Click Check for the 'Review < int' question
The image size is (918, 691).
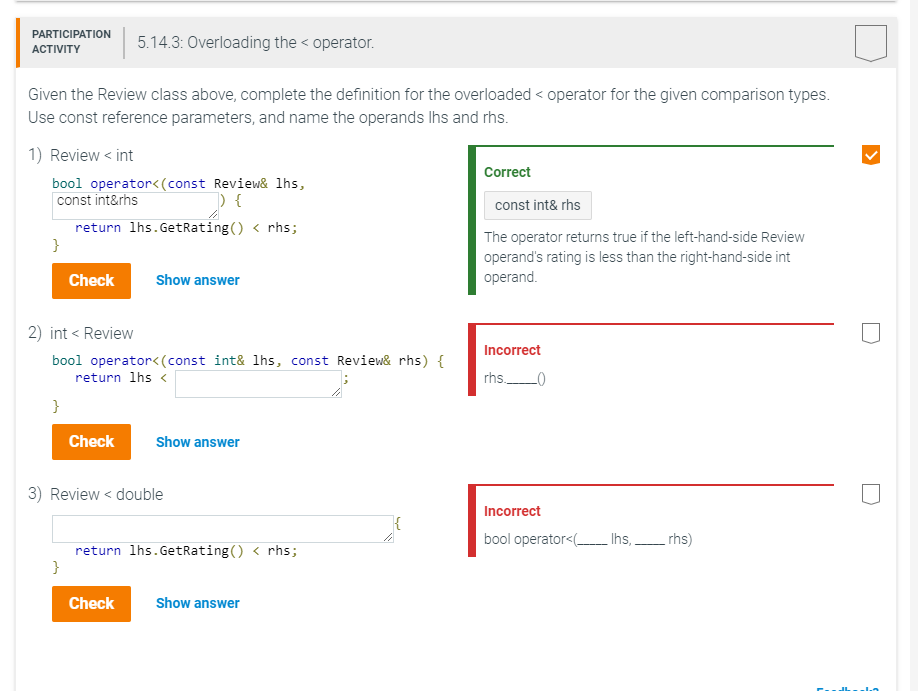pyautogui.click(x=91, y=281)
